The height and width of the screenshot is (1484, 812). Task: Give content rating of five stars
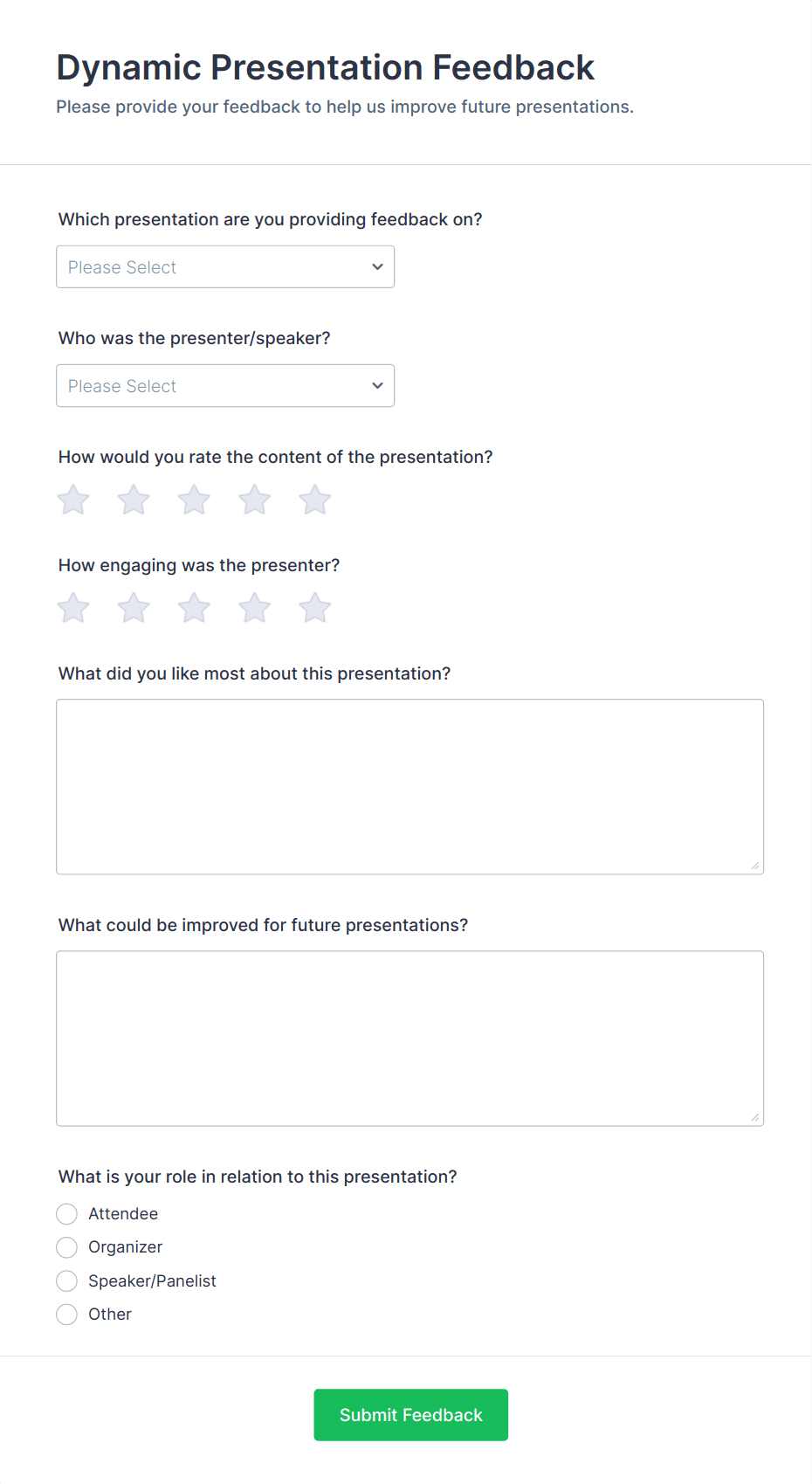314,500
